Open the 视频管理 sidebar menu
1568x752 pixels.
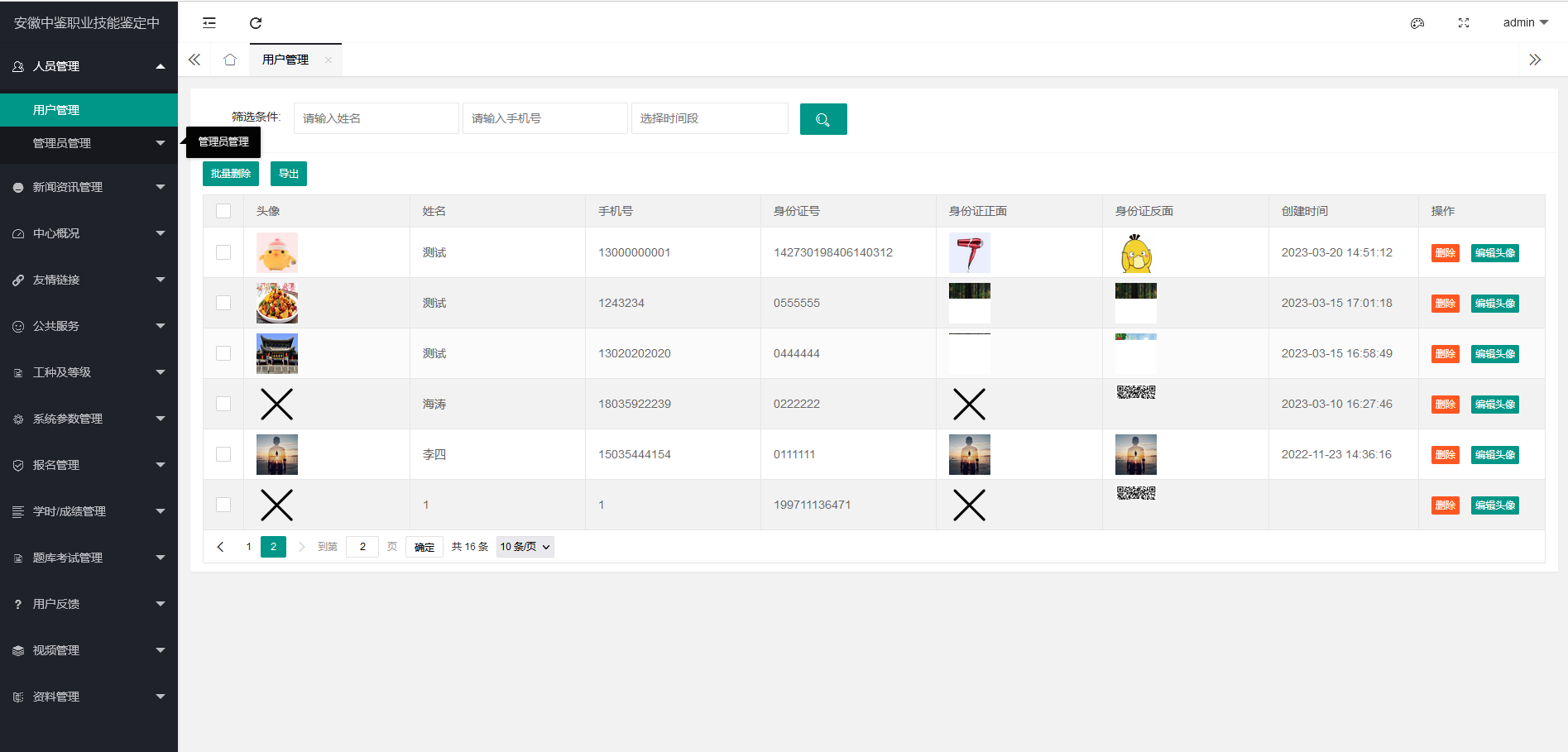coord(89,650)
